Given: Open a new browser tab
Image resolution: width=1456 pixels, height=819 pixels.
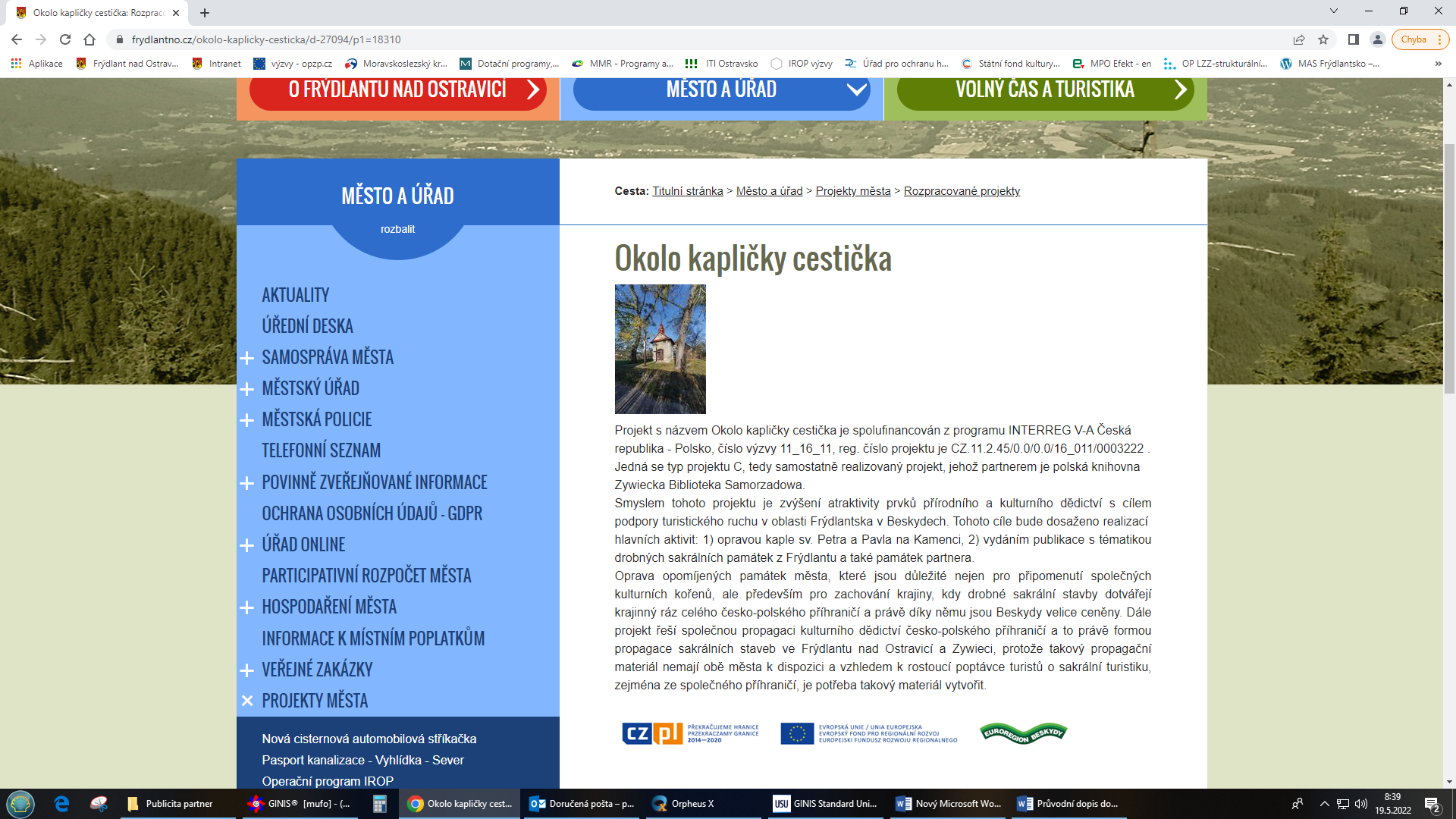Looking at the screenshot, I should point(205,13).
